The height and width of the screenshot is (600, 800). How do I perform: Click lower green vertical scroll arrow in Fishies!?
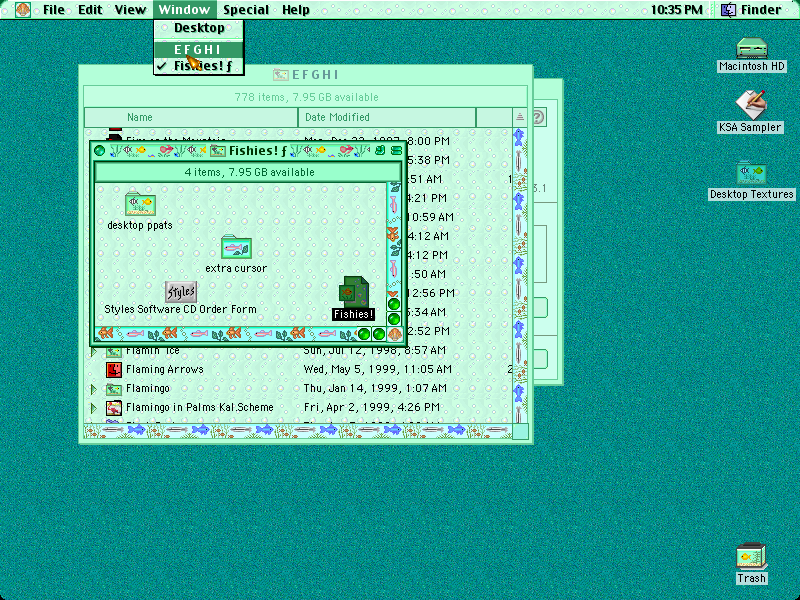pyautogui.click(x=394, y=319)
